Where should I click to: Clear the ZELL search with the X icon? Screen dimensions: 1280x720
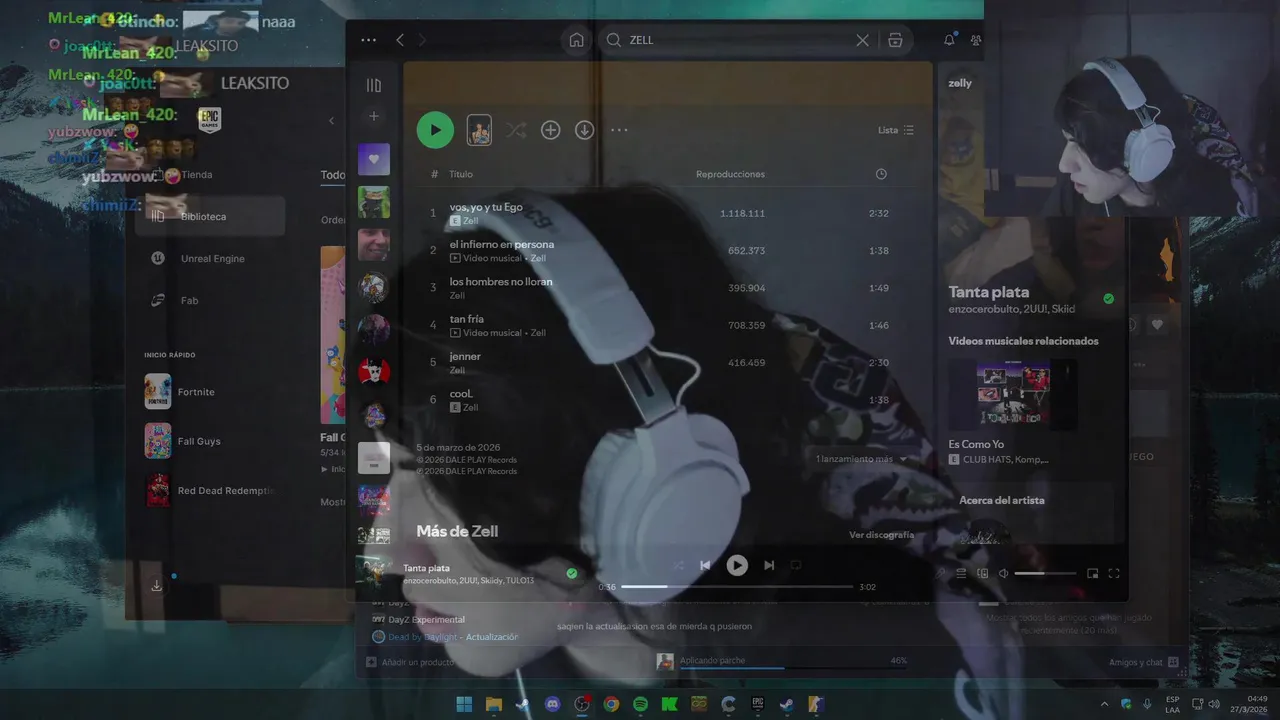click(x=862, y=40)
